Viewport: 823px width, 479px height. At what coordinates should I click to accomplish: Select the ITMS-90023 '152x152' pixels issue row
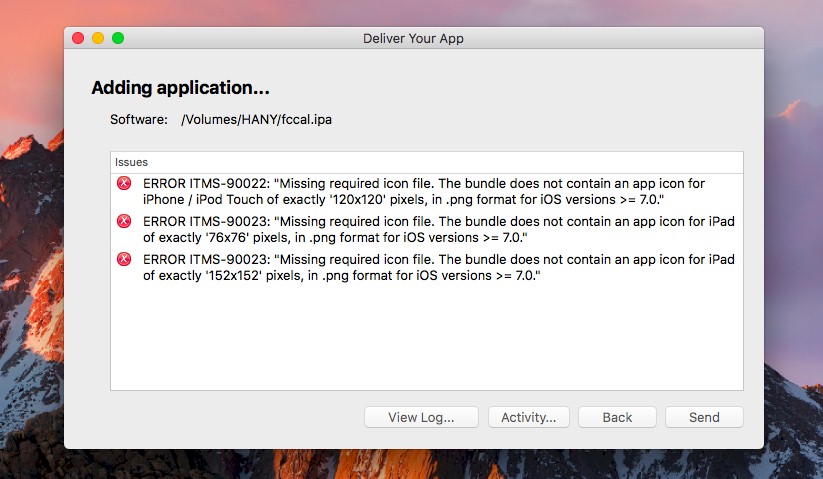pyautogui.click(x=427, y=267)
